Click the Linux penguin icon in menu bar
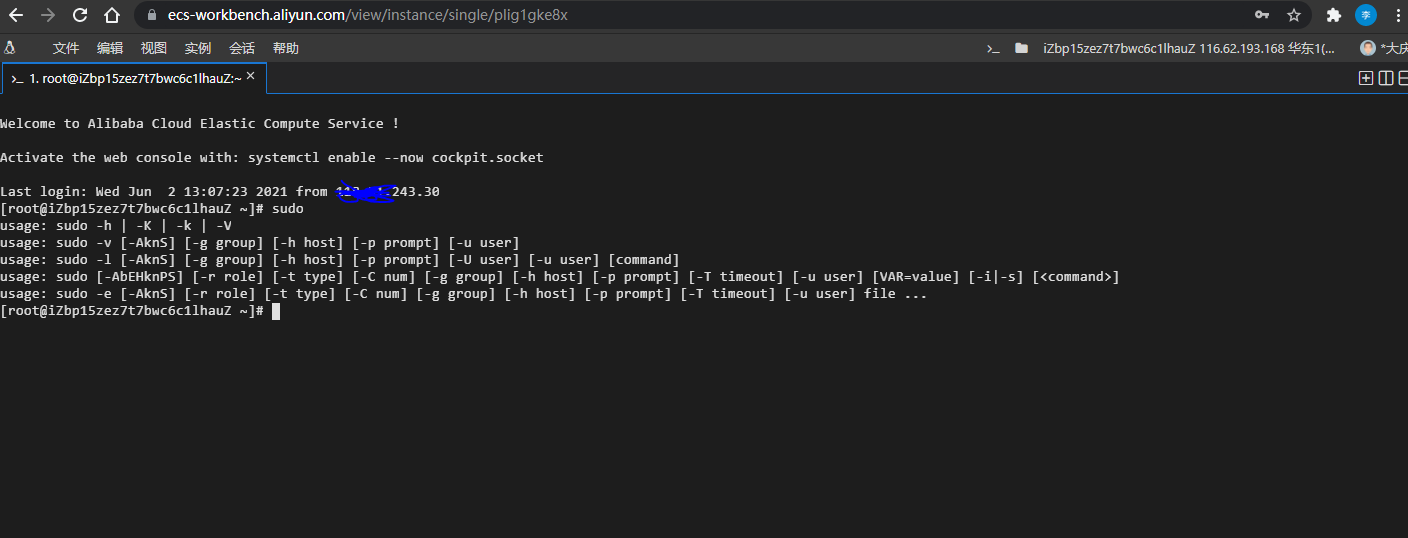Screen dimensions: 1408x538 click(x=10, y=48)
